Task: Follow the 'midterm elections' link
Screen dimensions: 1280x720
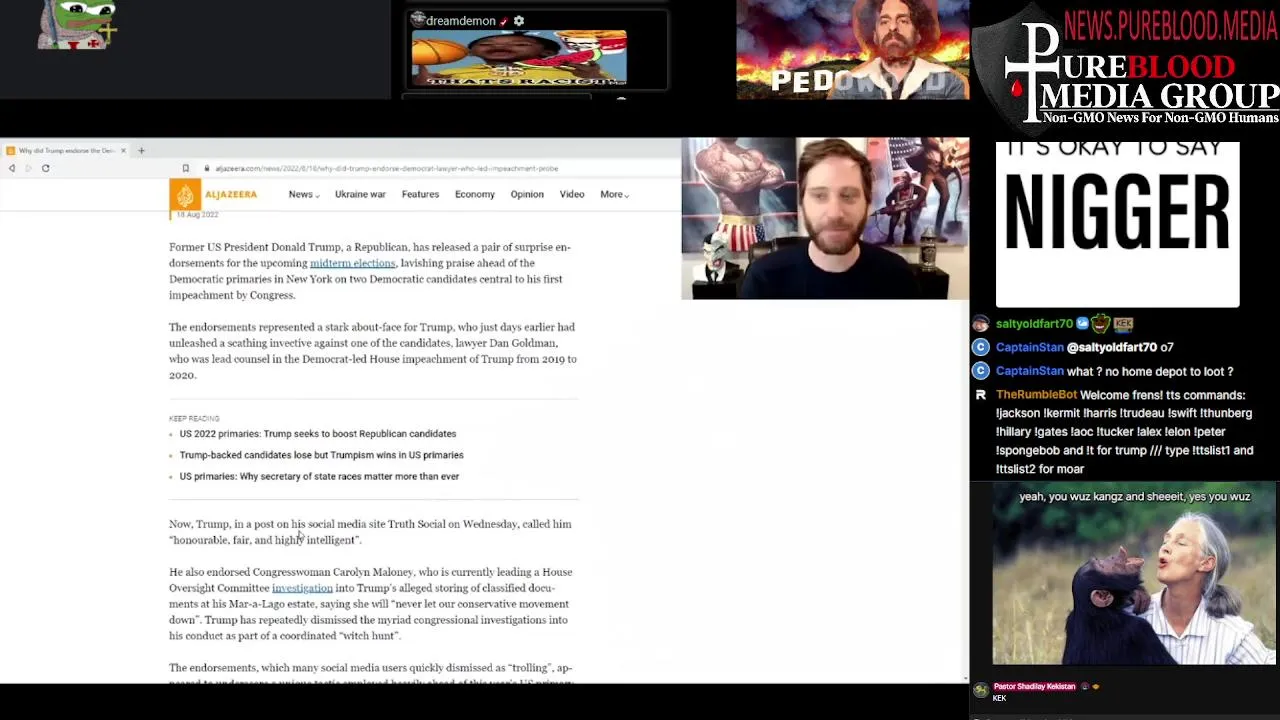Action: click(x=352, y=263)
